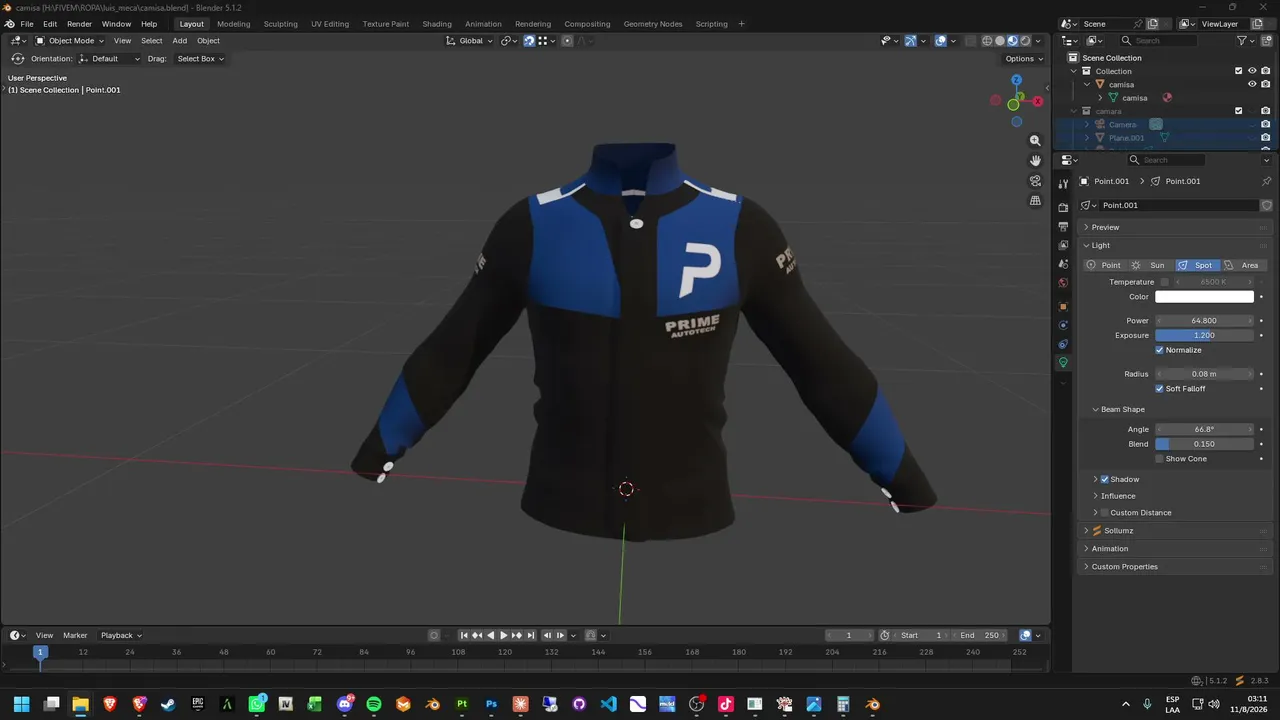Toggle the camera view icon in viewport
The image size is (1280, 720).
point(1035,181)
